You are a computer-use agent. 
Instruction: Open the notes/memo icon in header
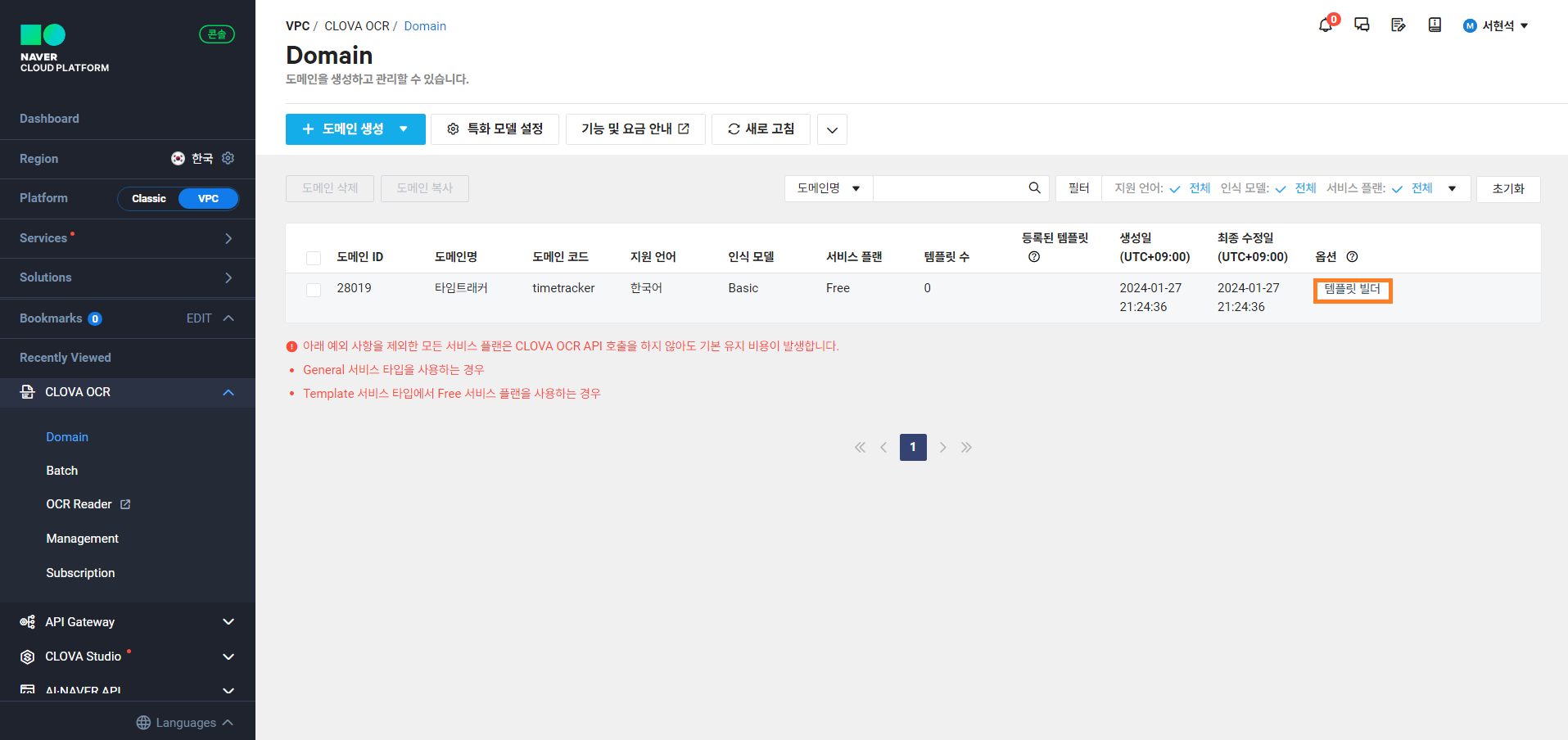pyautogui.click(x=1399, y=25)
